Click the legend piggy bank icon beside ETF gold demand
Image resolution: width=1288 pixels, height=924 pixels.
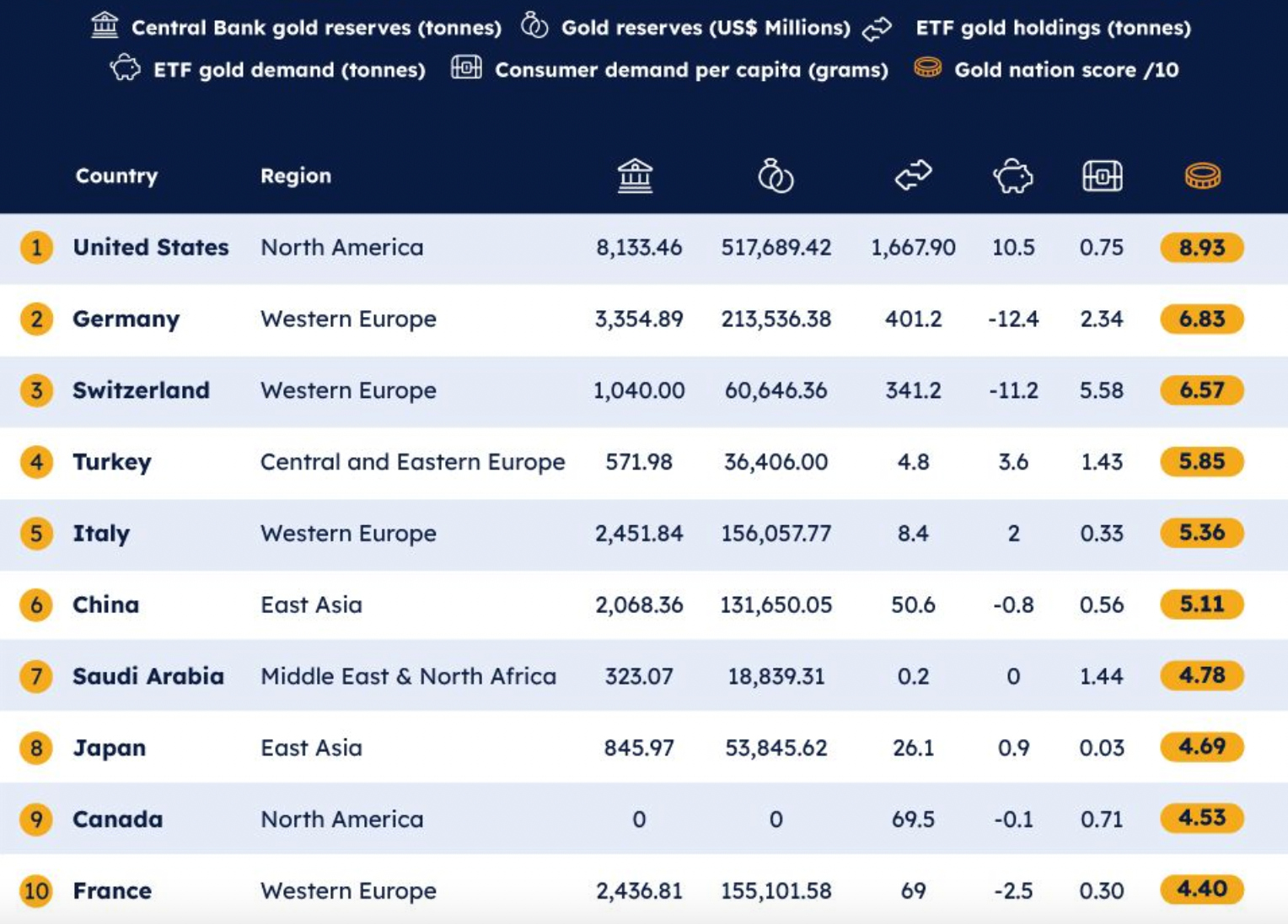[126, 67]
